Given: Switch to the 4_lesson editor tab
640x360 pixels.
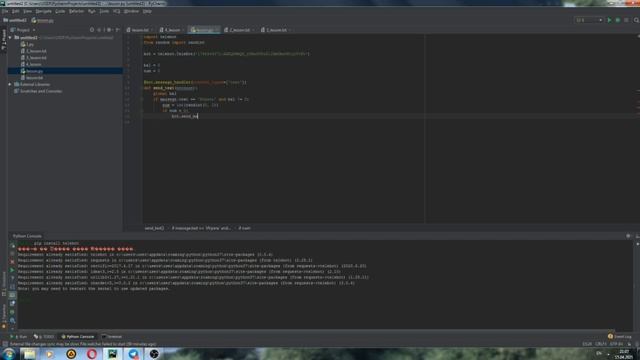Looking at the screenshot, I should (x=172, y=30).
